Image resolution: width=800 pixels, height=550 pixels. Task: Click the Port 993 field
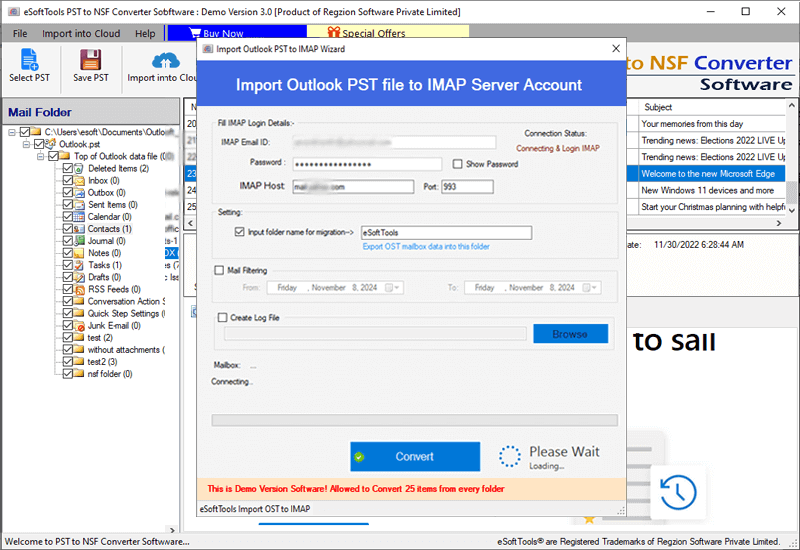[x=467, y=187]
